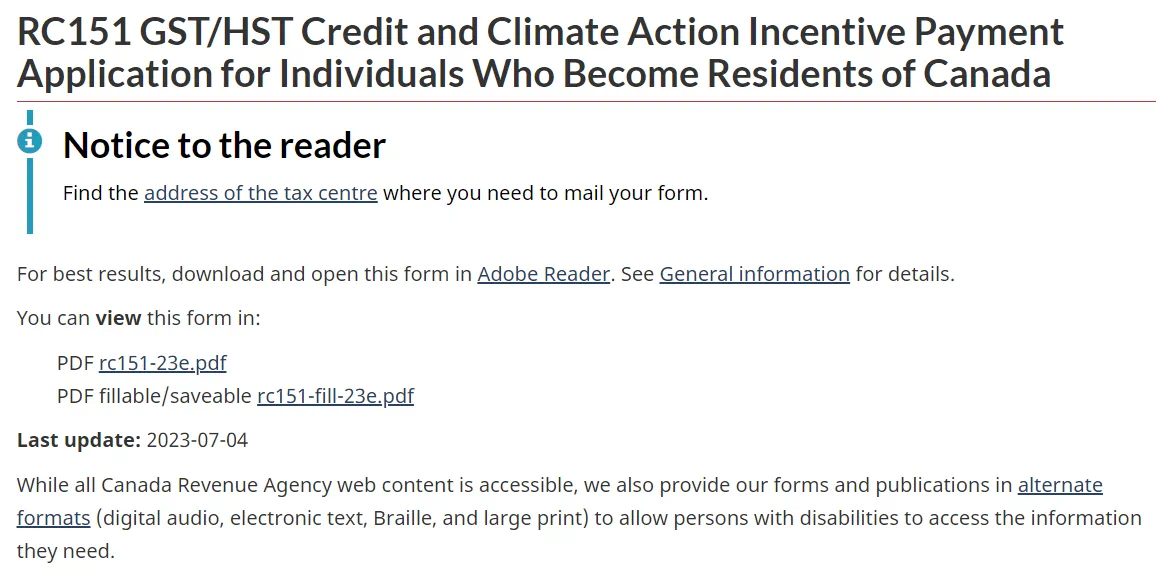Click the 'for details' text after General information
The height and width of the screenshot is (578, 1156).
904,274
